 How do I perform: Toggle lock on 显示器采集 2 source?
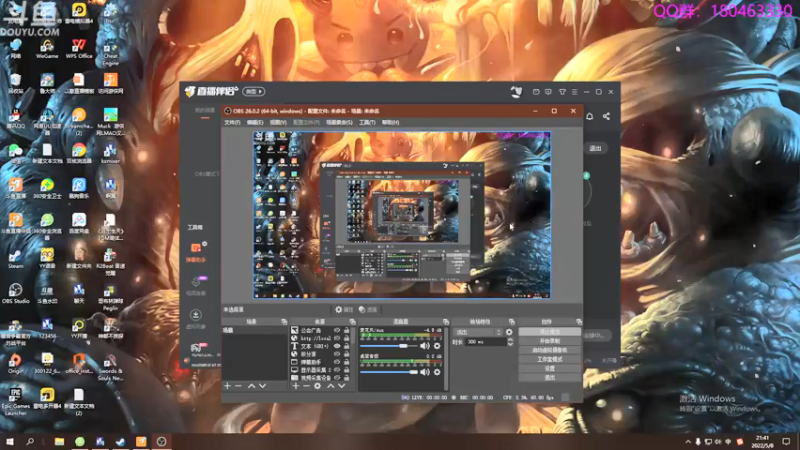(346, 370)
